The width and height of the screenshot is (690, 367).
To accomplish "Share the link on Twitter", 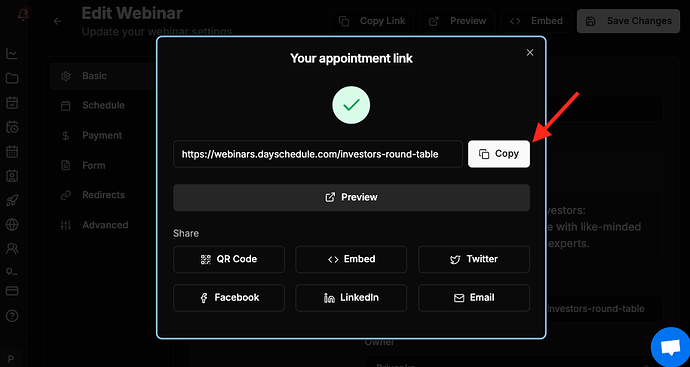I will pos(474,259).
